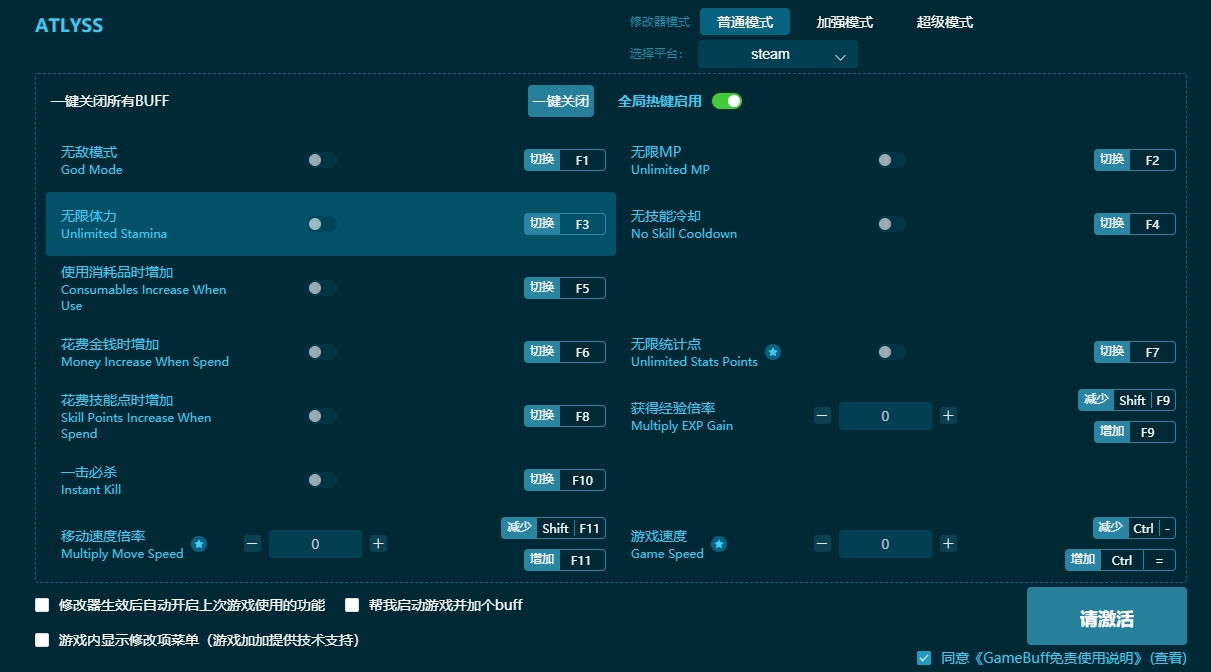Check the 游戏内显示修改项菜单 checkbox
The height and width of the screenshot is (672, 1211).
(41, 638)
